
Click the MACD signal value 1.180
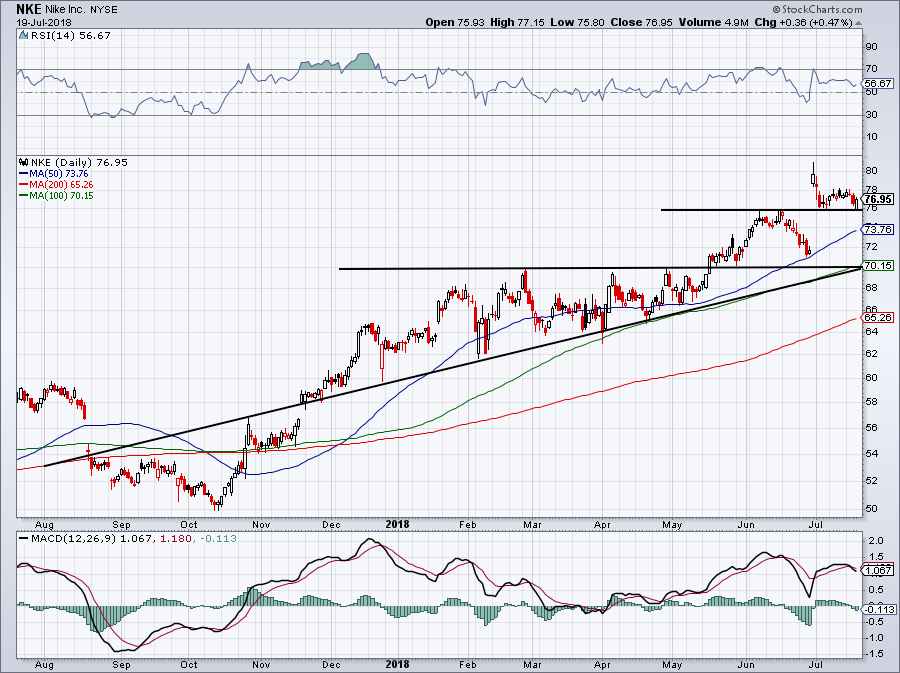coord(176,539)
